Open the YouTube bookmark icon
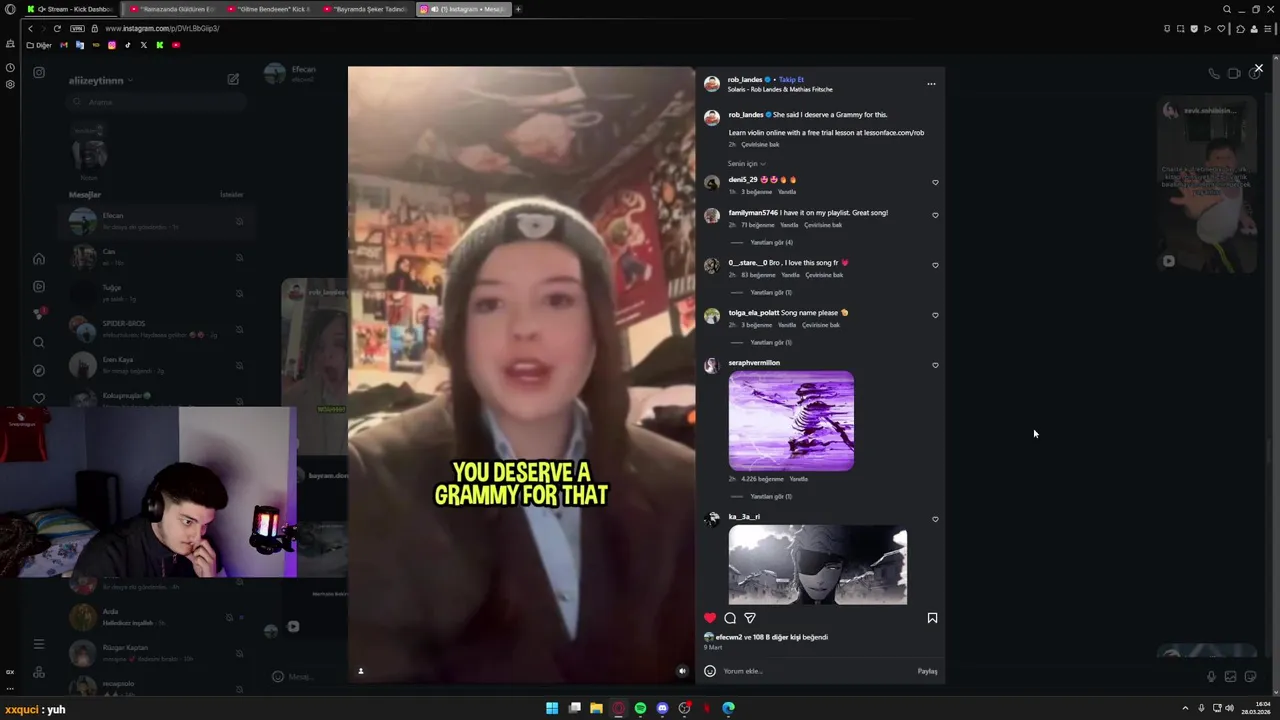1280x720 pixels. [176, 45]
